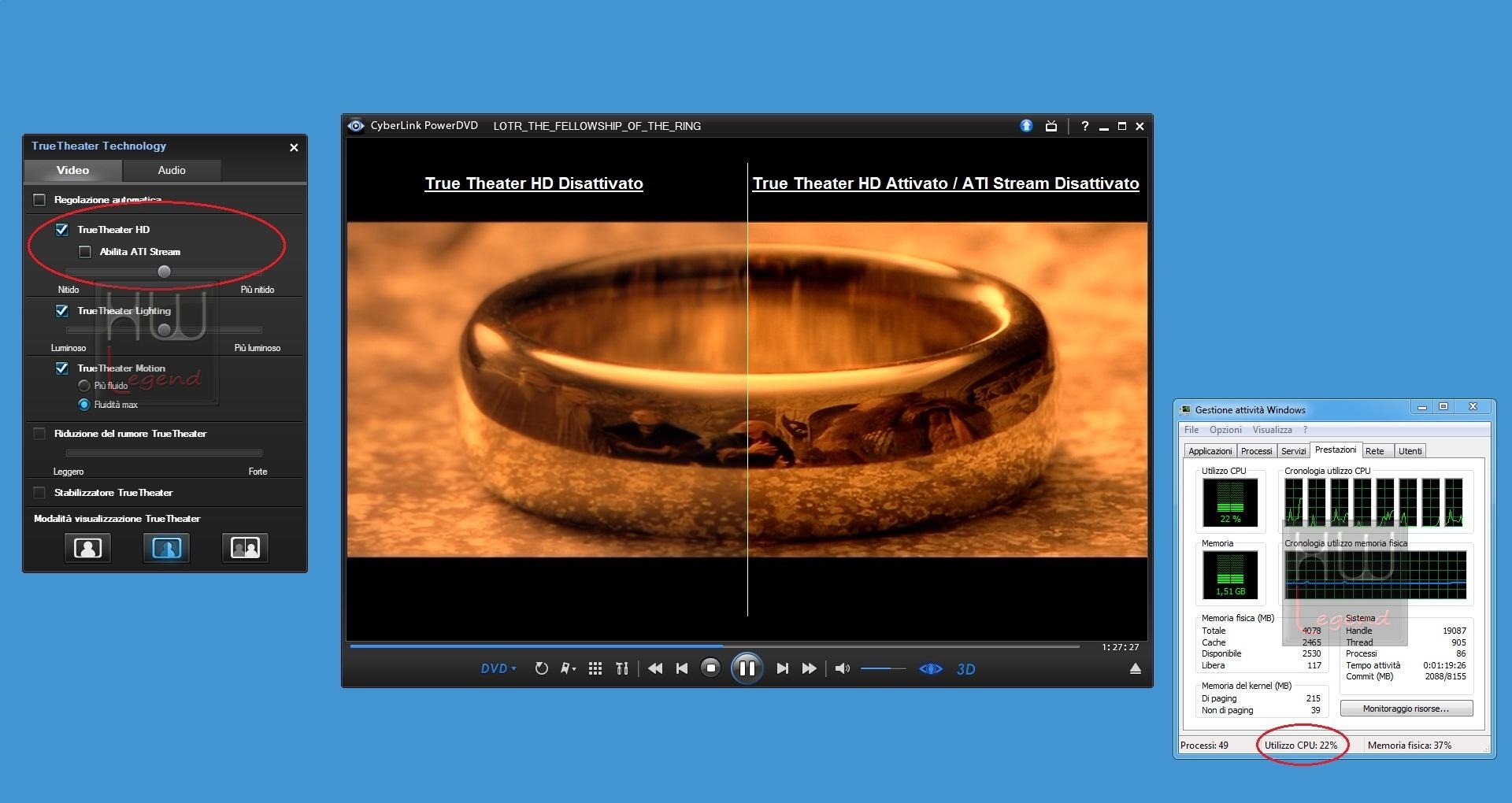
Task: Click the 1:27:27 elapsed time display
Action: click(x=1120, y=647)
